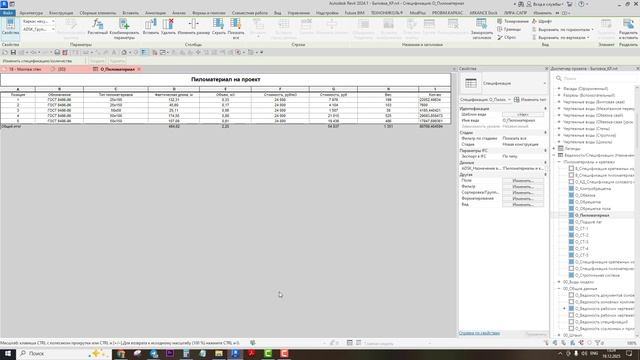The width and height of the screenshot is (640, 360).
Task: Click the project browser search field
Action: (596, 78)
